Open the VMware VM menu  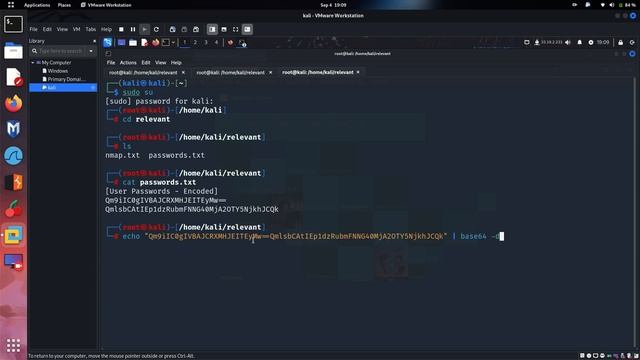point(76,29)
